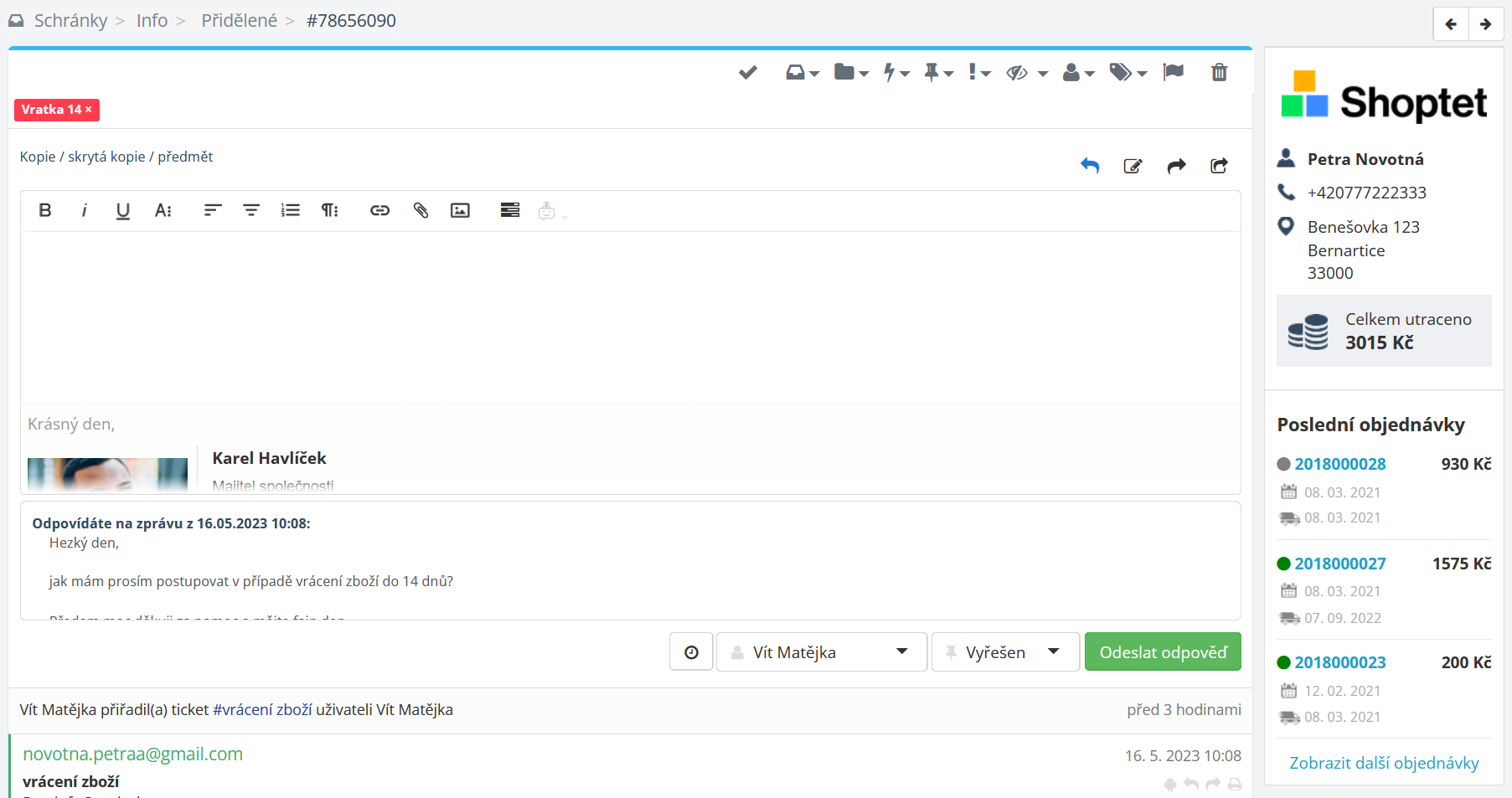Click into the reply message text area

pyautogui.click(x=631, y=318)
